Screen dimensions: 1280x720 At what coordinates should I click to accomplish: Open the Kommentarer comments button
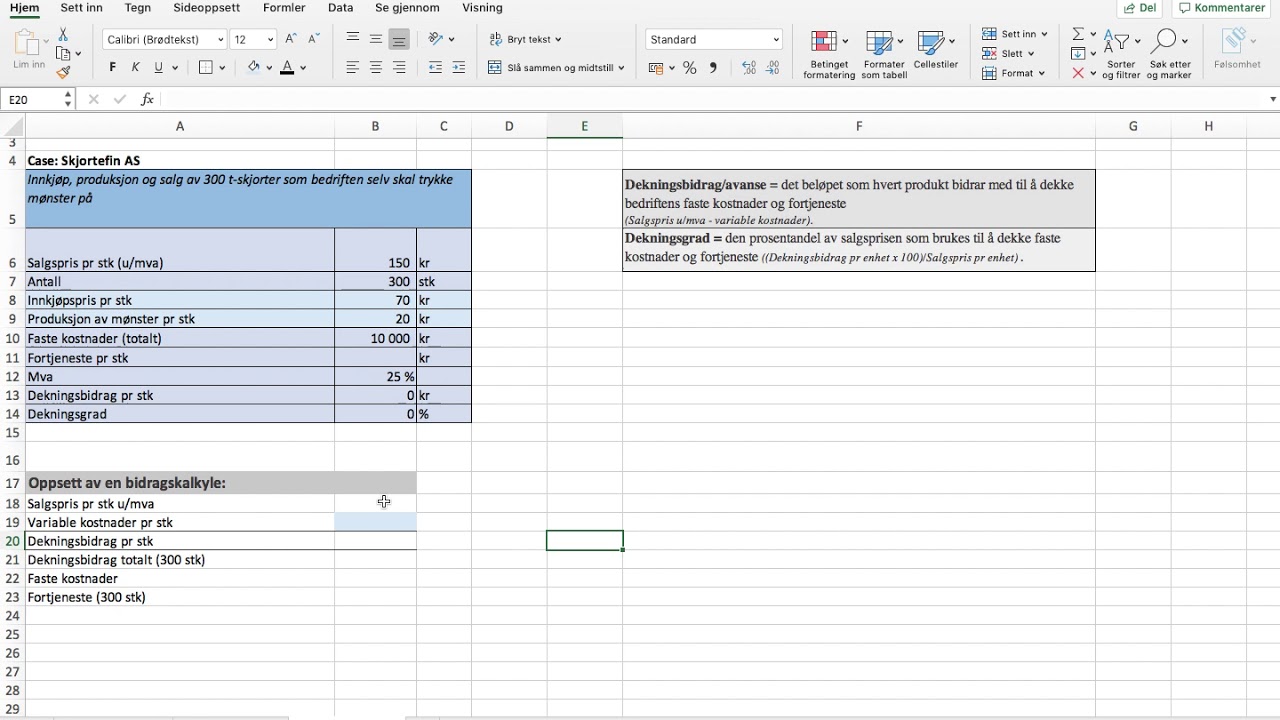click(1222, 8)
